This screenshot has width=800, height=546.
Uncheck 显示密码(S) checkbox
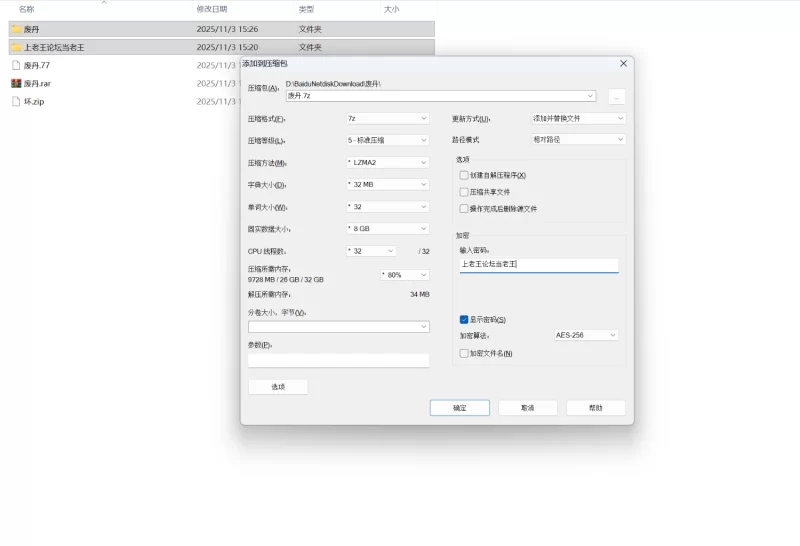point(464,319)
